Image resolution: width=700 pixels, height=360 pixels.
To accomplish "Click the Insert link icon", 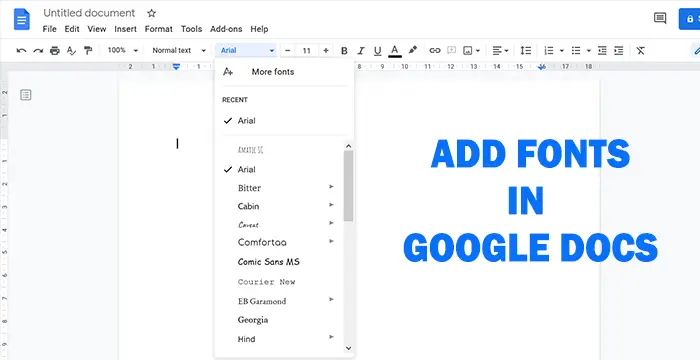I will (x=435, y=50).
